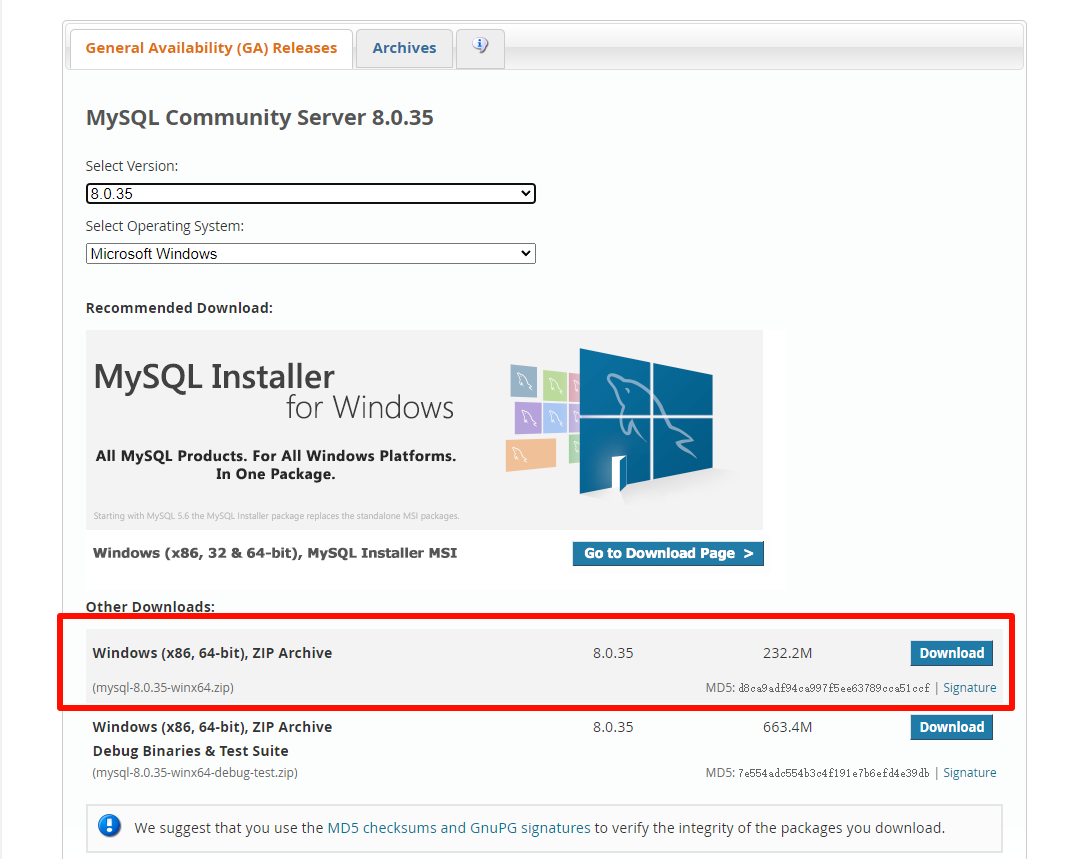
Task: Click Go to Download Page button
Action: pyautogui.click(x=668, y=554)
